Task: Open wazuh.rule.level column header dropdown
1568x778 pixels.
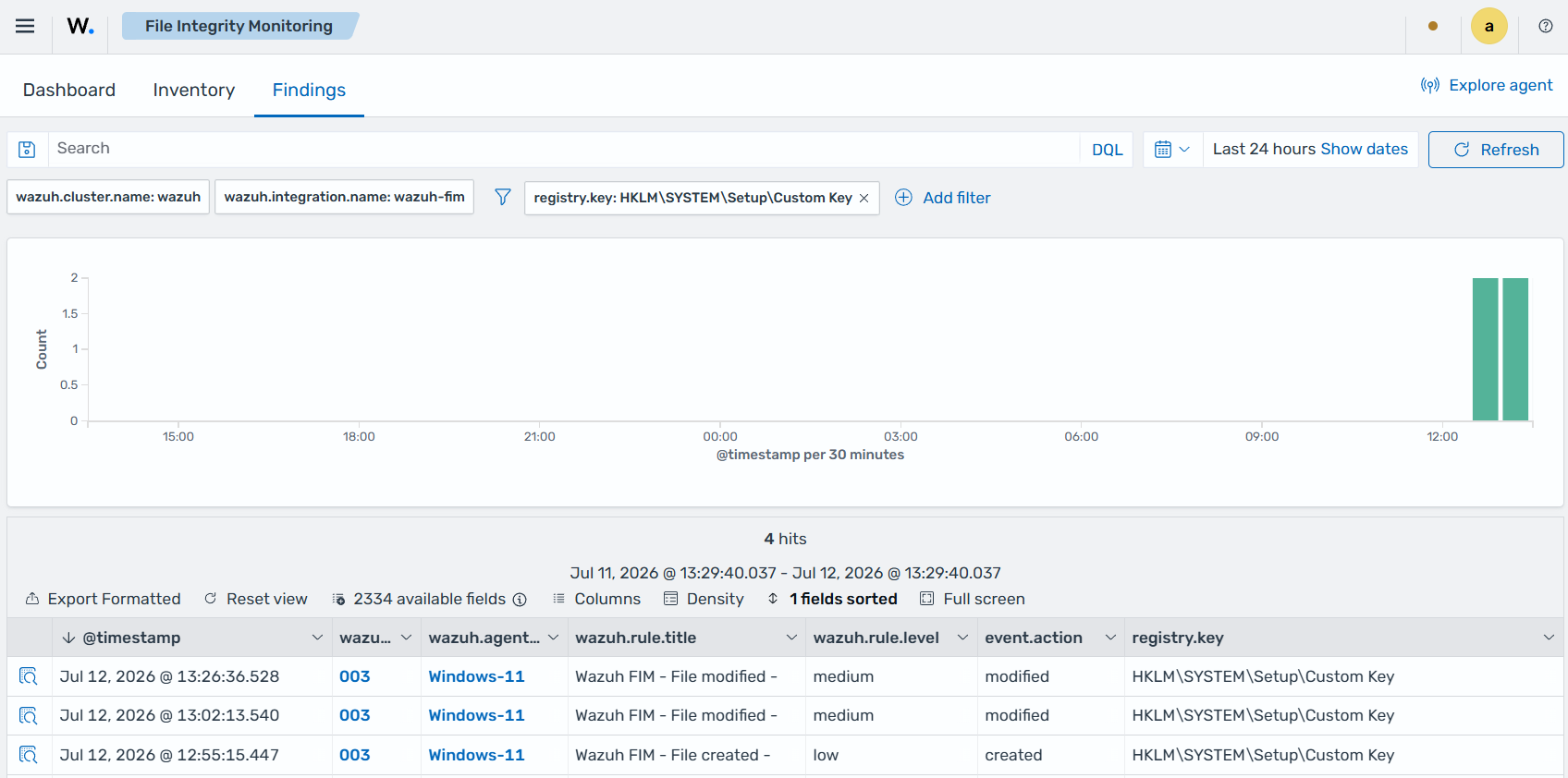Action: (962, 638)
